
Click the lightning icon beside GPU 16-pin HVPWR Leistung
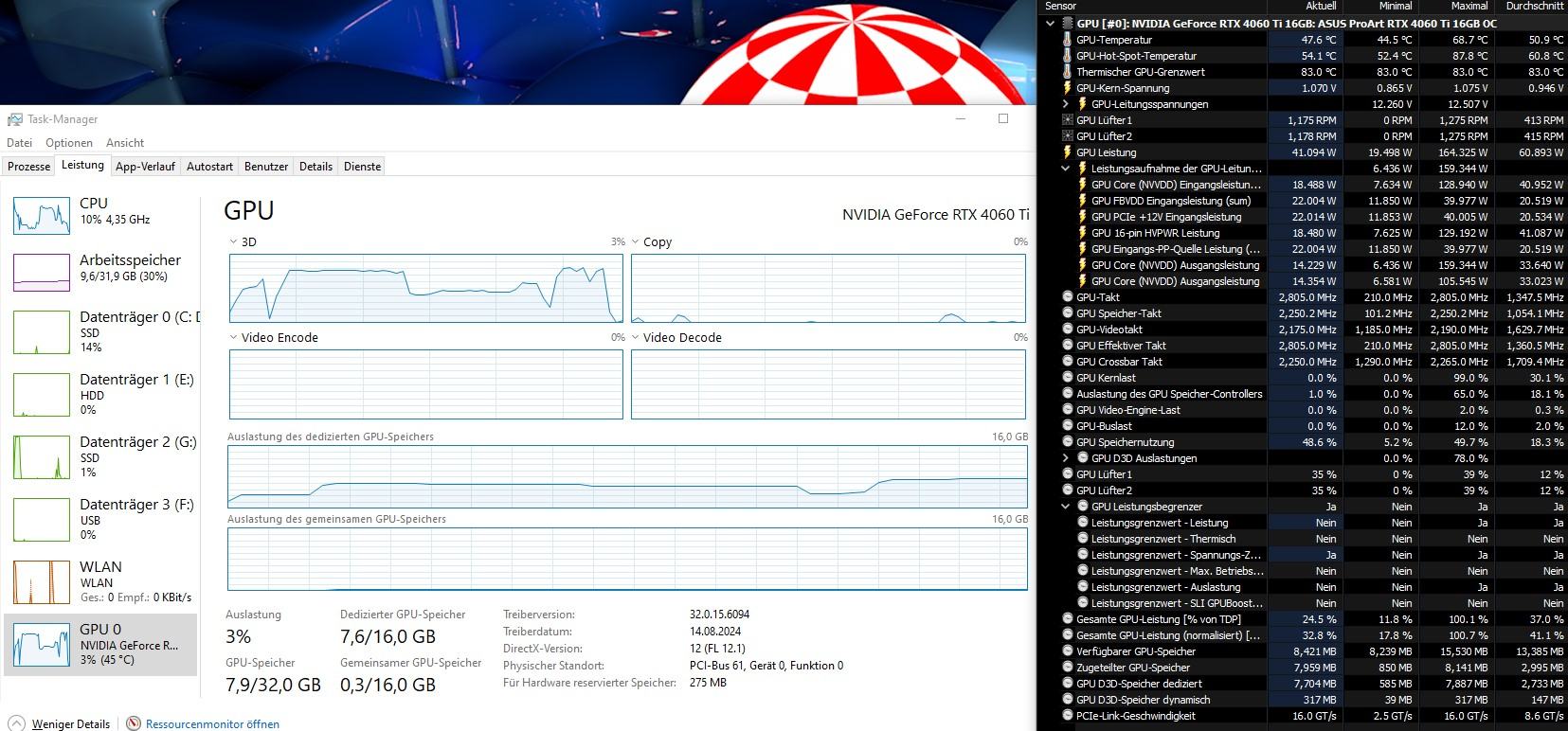click(1083, 233)
